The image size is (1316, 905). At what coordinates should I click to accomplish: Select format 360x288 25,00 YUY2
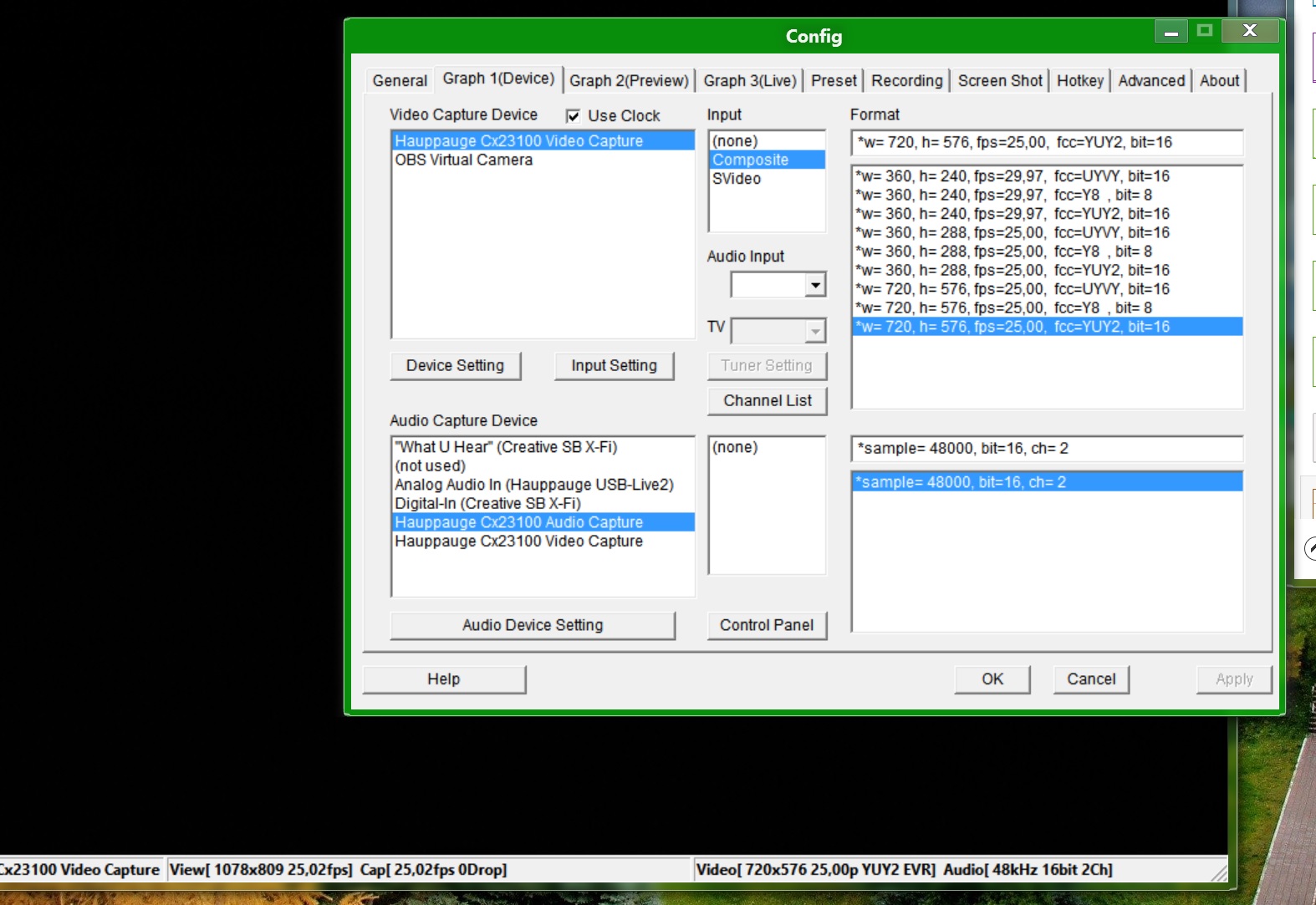[x=1047, y=270]
